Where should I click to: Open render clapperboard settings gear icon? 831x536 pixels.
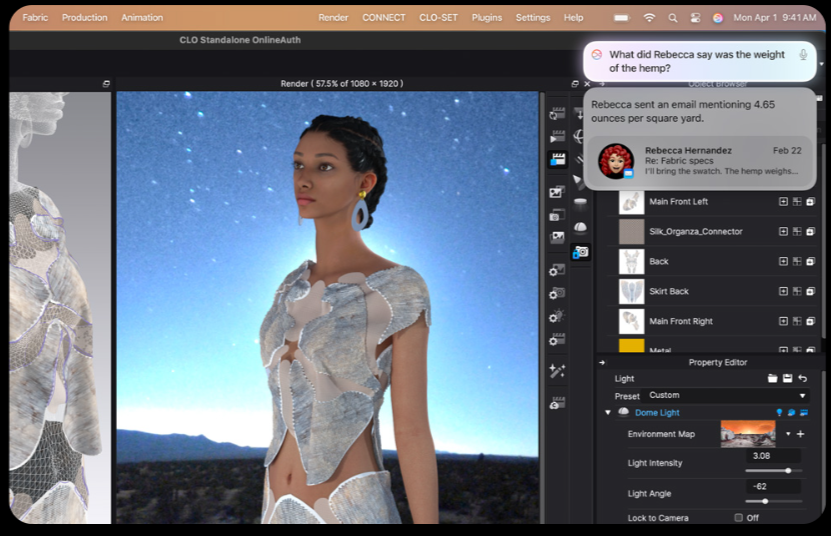pos(556,339)
